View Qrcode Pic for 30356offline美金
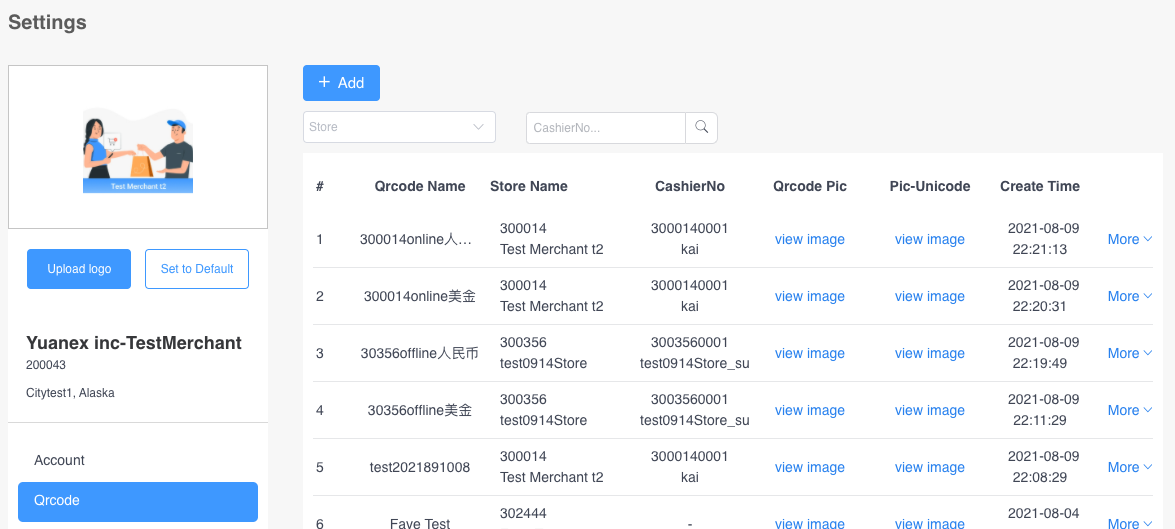The width and height of the screenshot is (1175, 529). (809, 410)
